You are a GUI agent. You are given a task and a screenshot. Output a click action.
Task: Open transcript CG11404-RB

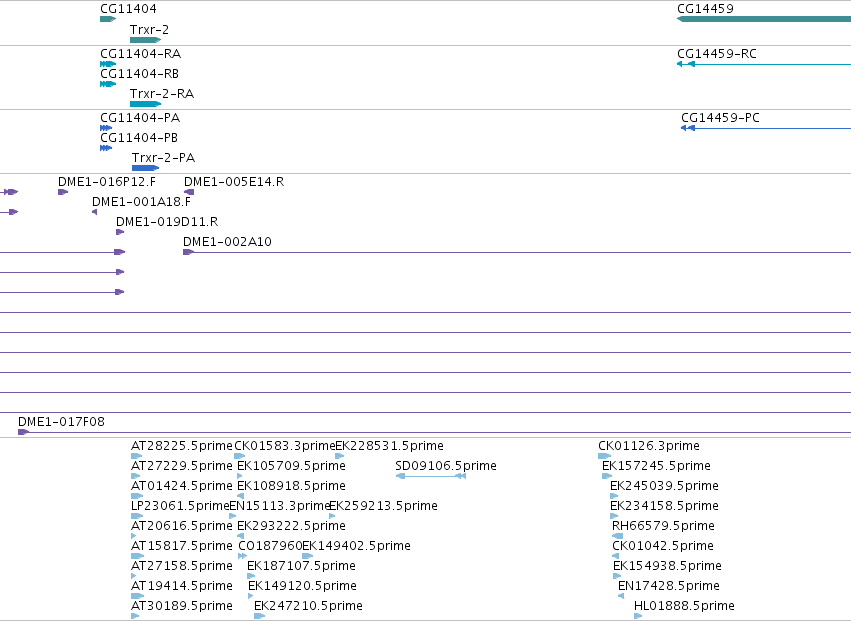point(139,74)
